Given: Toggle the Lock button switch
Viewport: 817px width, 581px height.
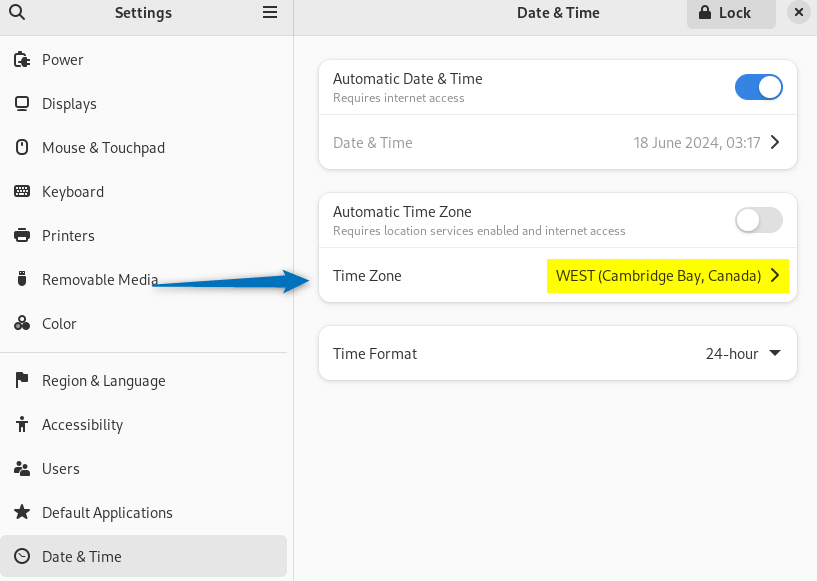Looking at the screenshot, I should 730,14.
